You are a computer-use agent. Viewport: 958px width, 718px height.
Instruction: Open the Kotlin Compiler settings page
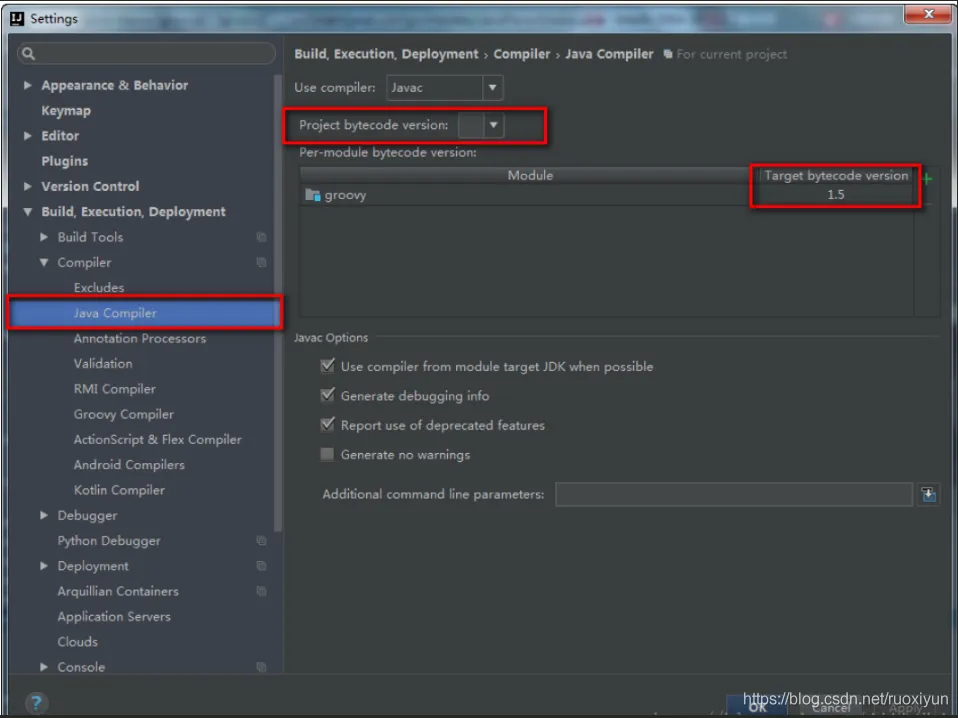[x=119, y=490]
